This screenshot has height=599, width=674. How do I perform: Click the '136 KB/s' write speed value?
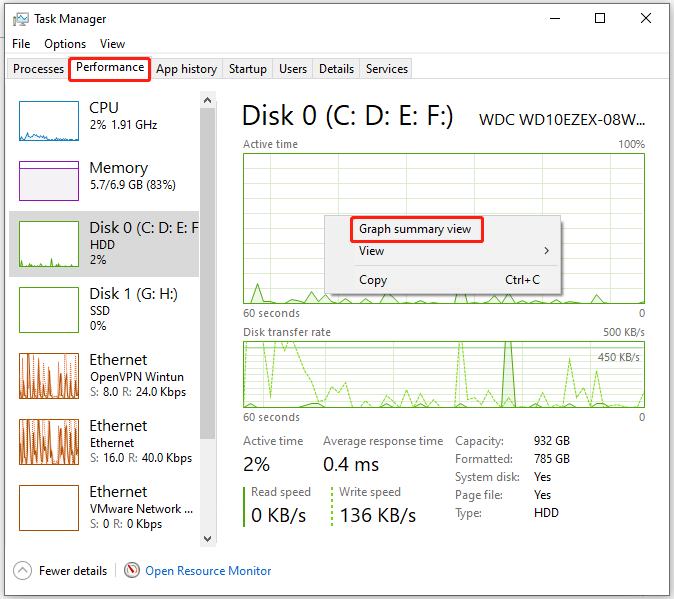[378, 515]
